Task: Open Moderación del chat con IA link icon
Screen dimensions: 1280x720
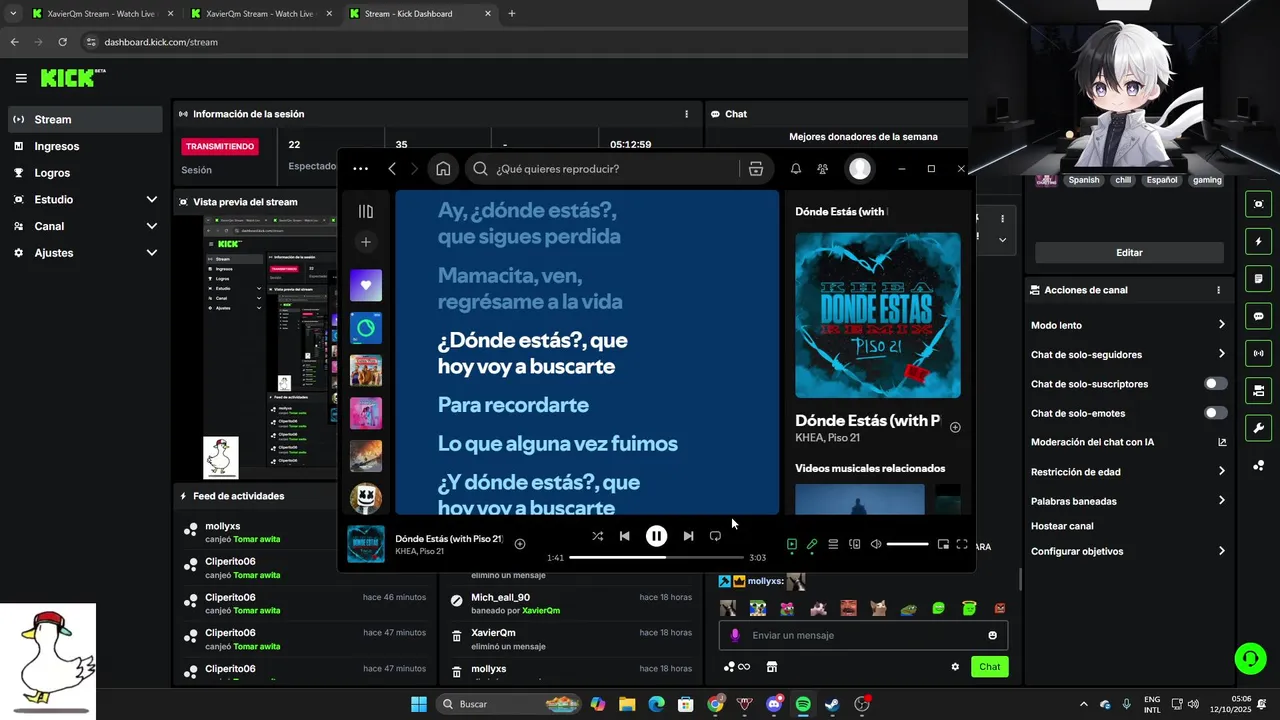Action: 1222,442
